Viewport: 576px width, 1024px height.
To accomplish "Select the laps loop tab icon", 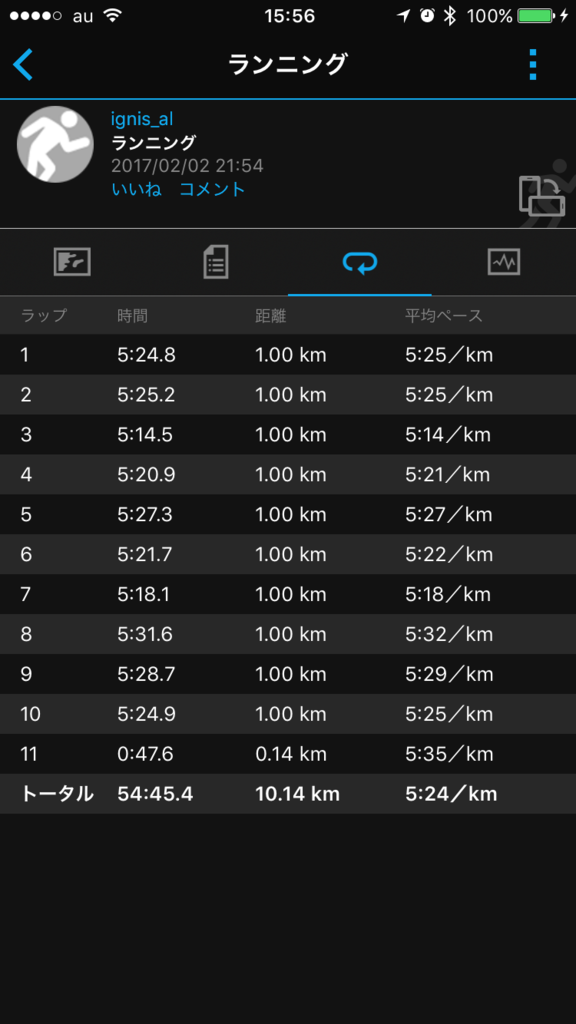I will (360, 263).
